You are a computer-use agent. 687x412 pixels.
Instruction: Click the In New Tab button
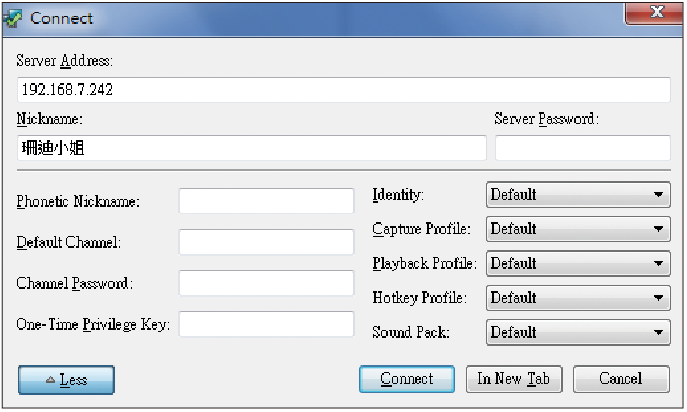pos(513,379)
